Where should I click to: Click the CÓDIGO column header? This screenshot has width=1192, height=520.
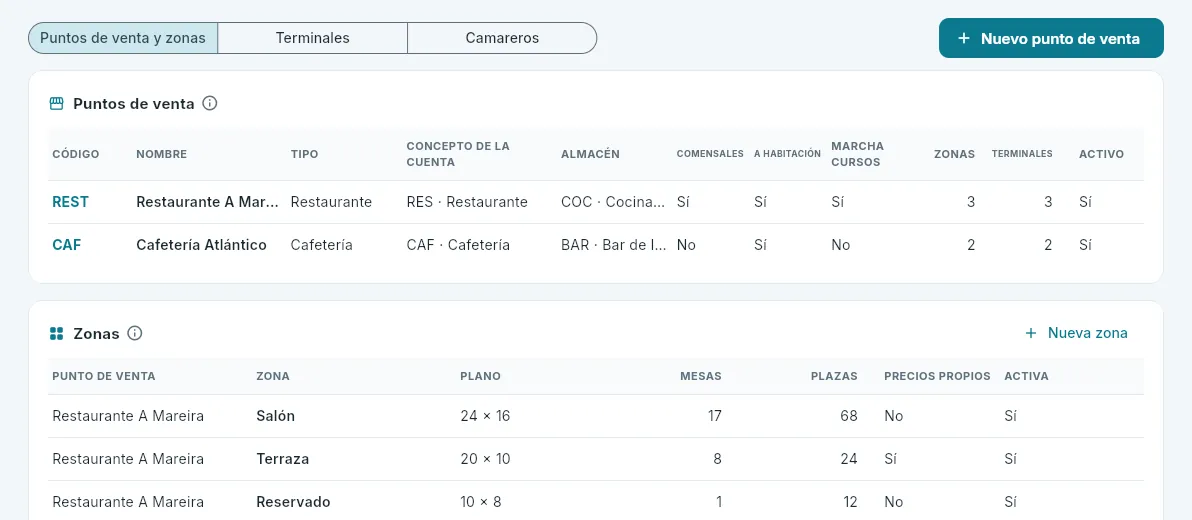click(x=76, y=154)
